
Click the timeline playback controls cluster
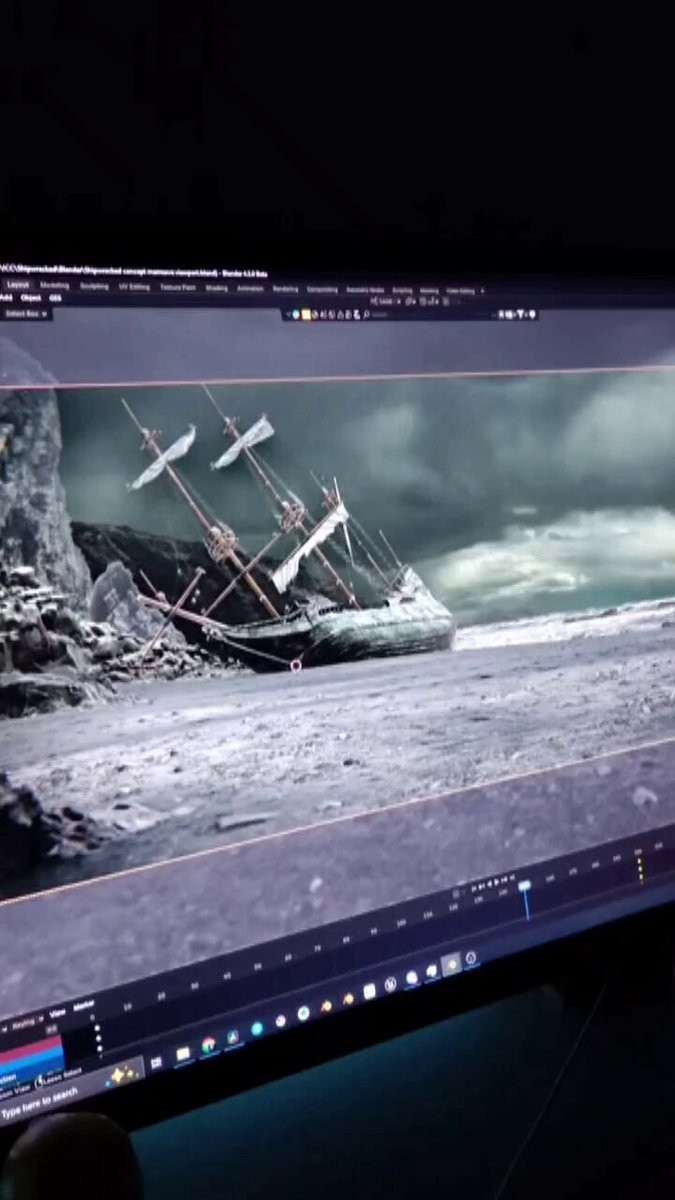[493, 883]
